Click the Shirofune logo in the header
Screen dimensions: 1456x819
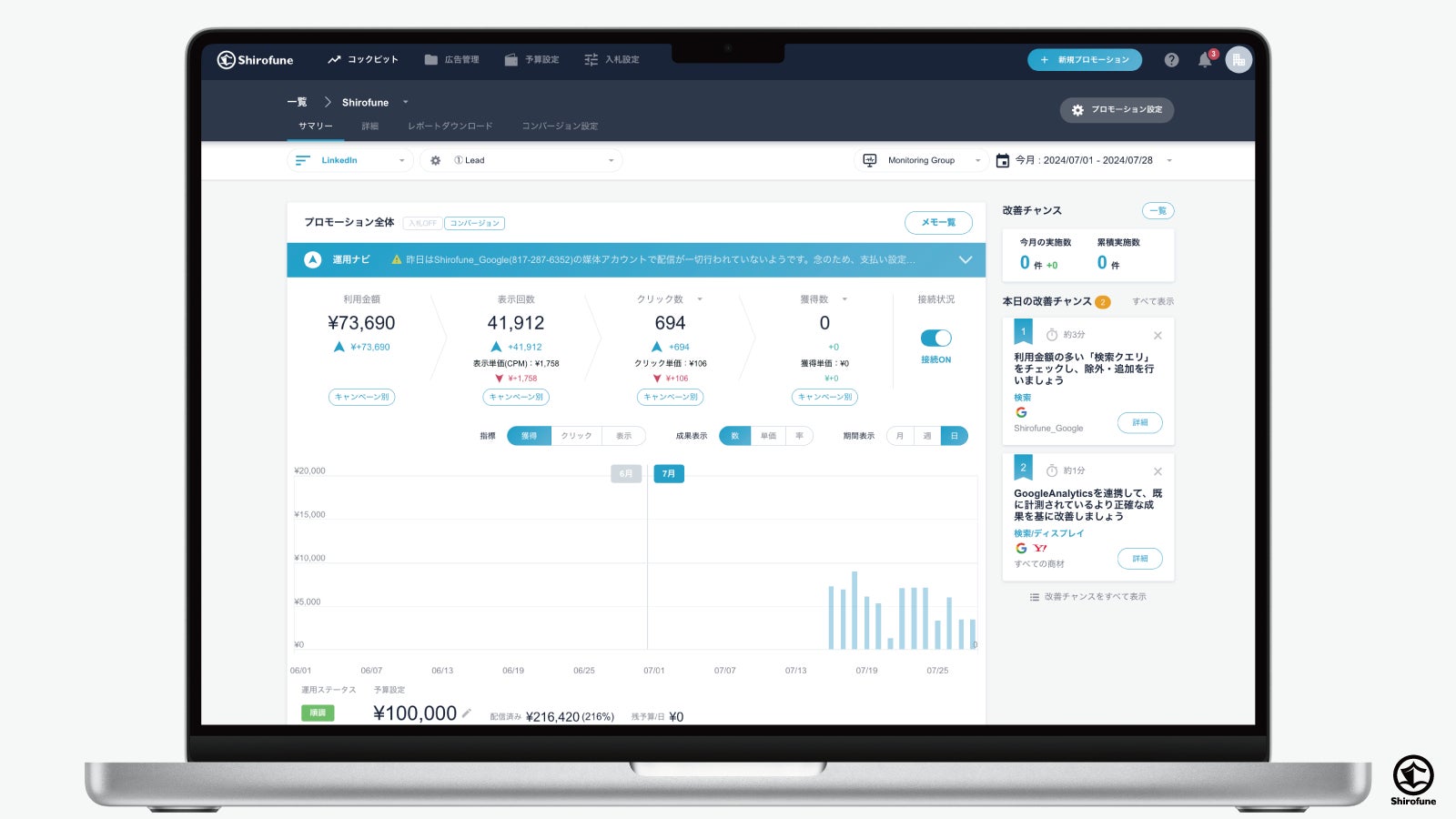click(255, 60)
